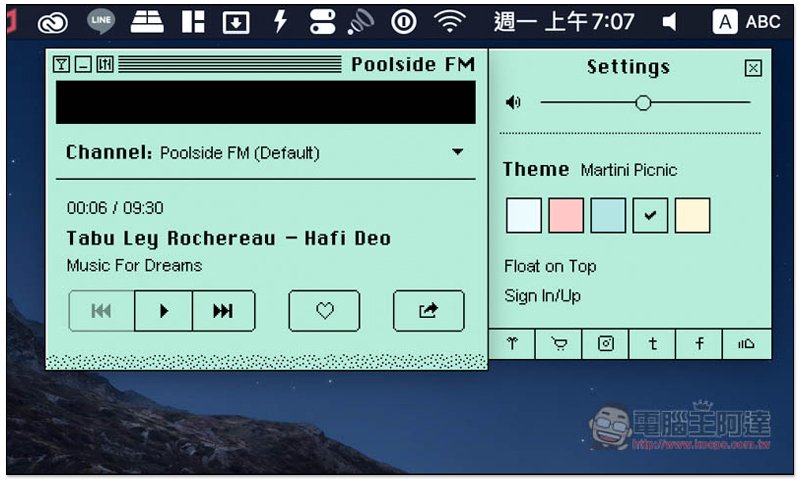Viewport: 800px width, 480px height.
Task: Open the shopping cart store icon
Action: pyautogui.click(x=559, y=344)
